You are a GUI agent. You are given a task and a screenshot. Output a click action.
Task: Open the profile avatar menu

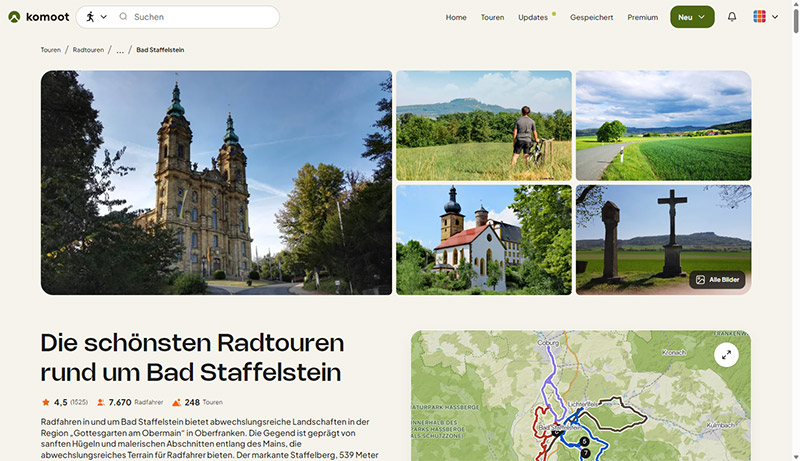pos(765,17)
